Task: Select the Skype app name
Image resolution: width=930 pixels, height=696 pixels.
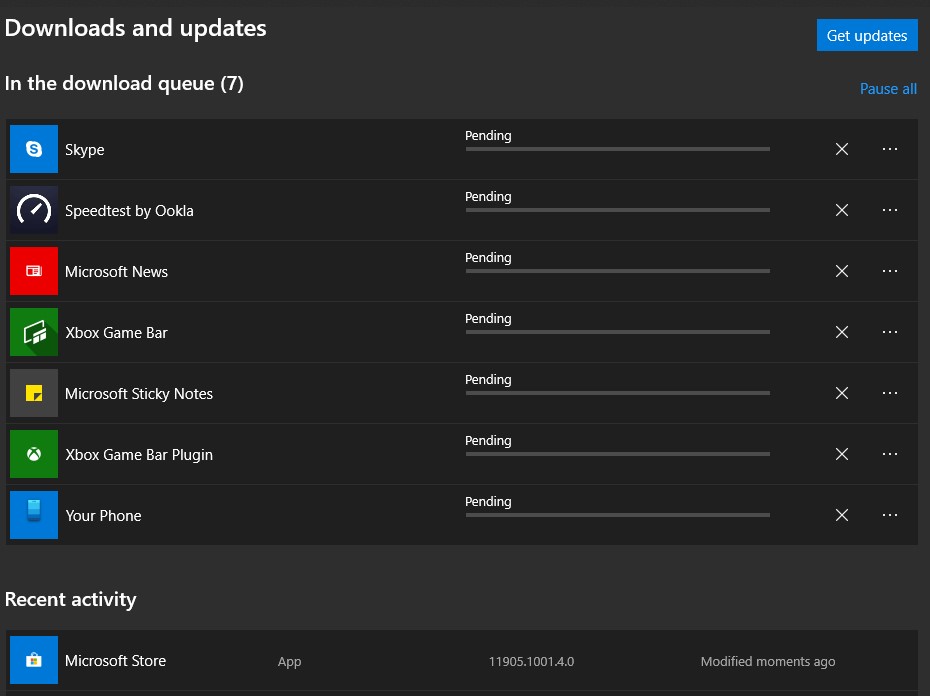Action: tap(85, 150)
